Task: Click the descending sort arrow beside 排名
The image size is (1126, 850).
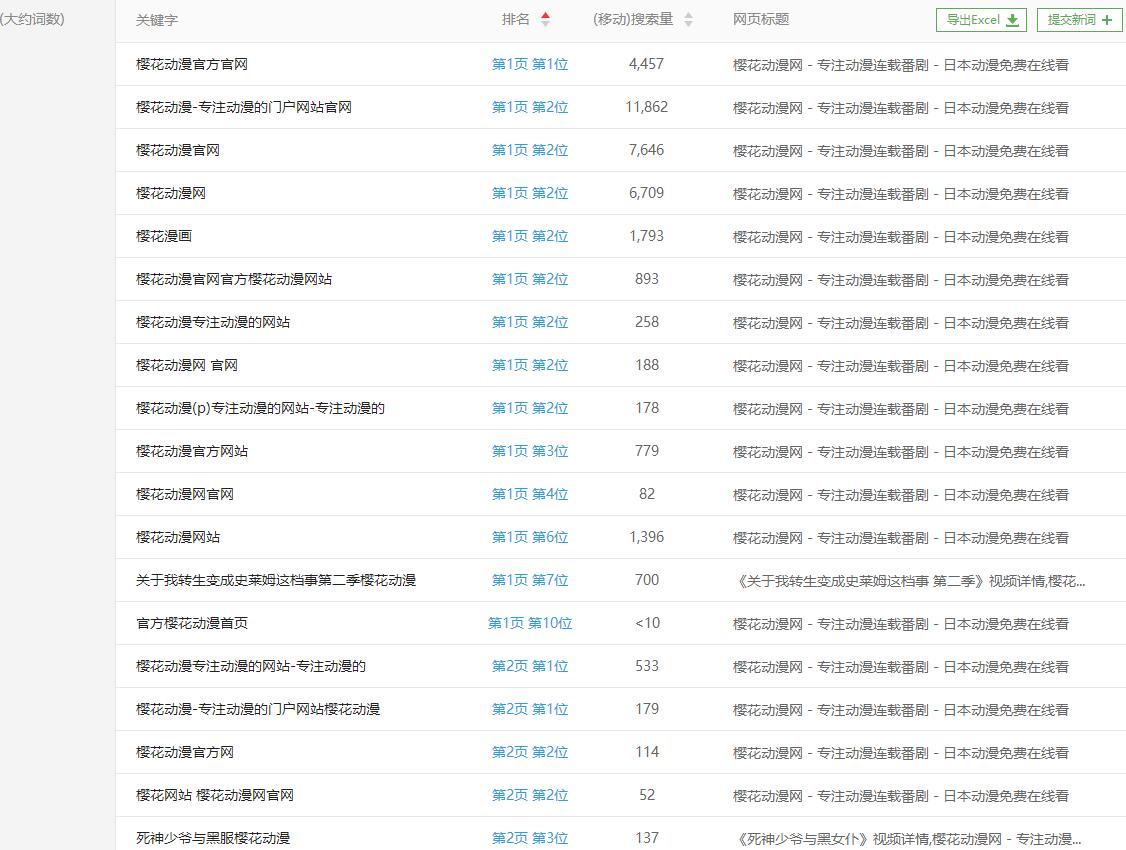Action: coord(545,23)
